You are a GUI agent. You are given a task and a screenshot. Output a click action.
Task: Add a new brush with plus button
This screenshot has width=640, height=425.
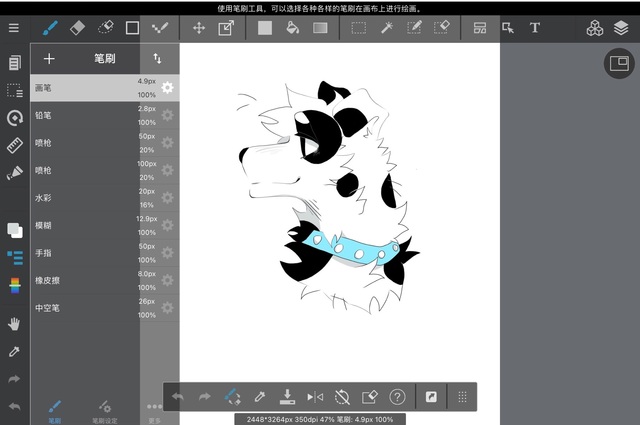[49, 59]
